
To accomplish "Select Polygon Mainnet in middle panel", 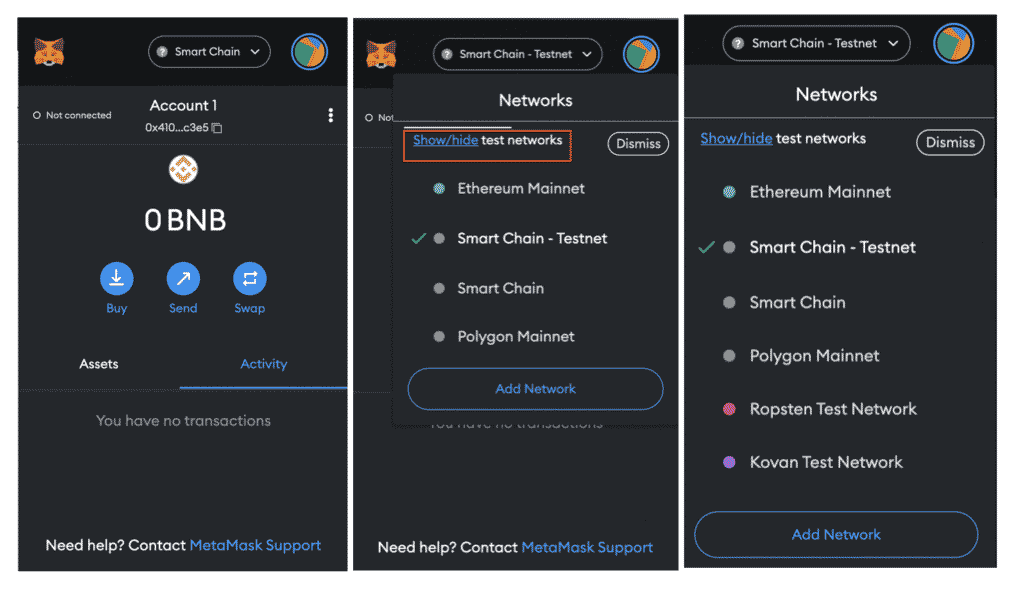I will pos(515,336).
